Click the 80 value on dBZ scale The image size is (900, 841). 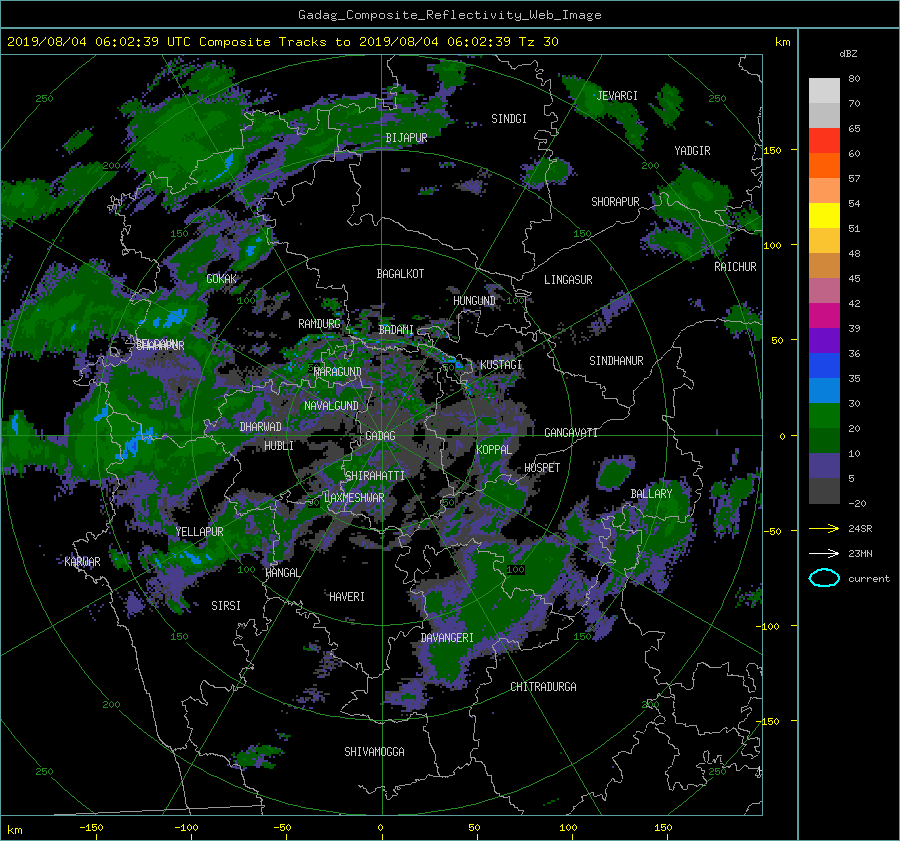click(x=854, y=79)
